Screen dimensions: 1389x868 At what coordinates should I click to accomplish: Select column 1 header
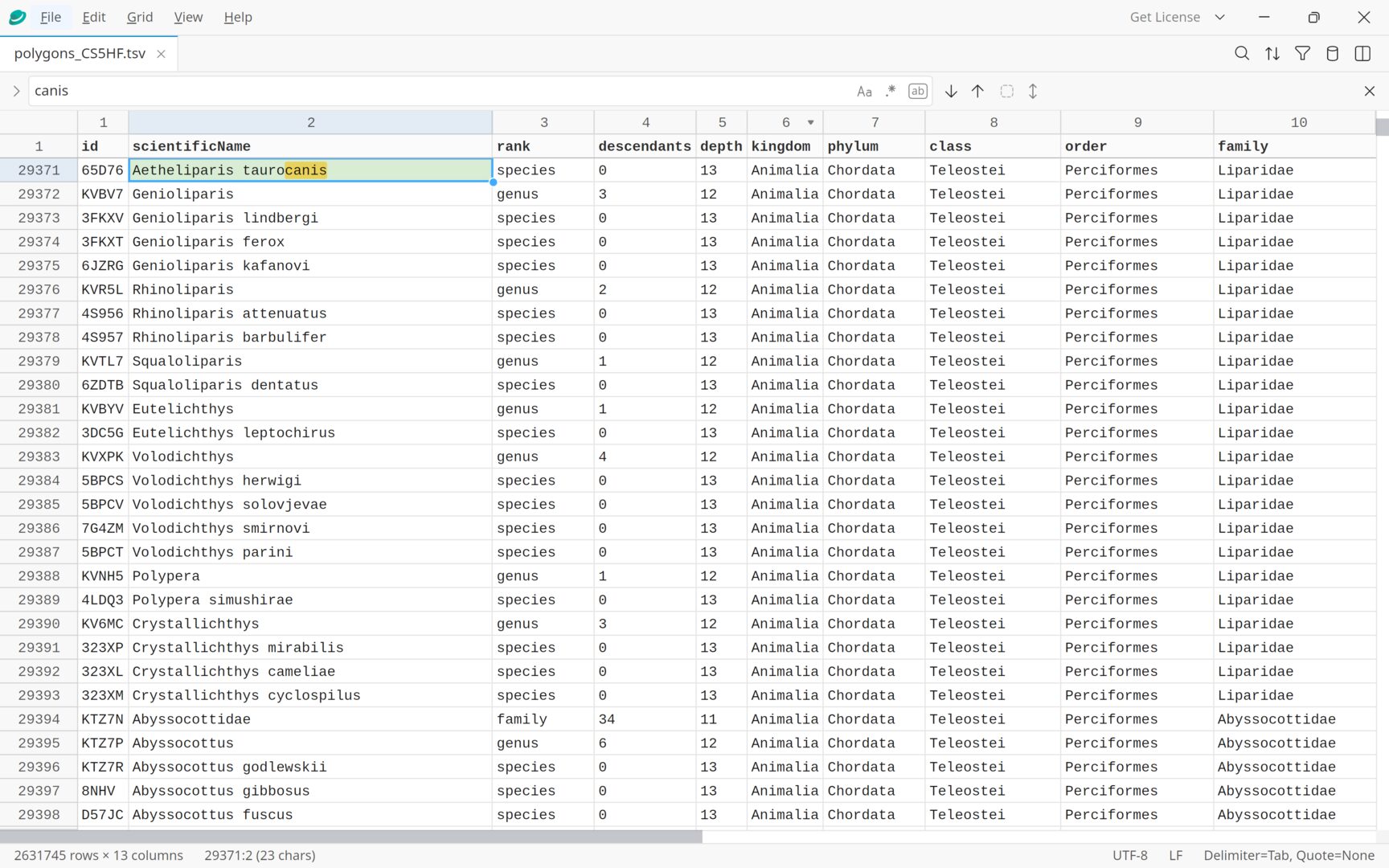pyautogui.click(x=103, y=122)
